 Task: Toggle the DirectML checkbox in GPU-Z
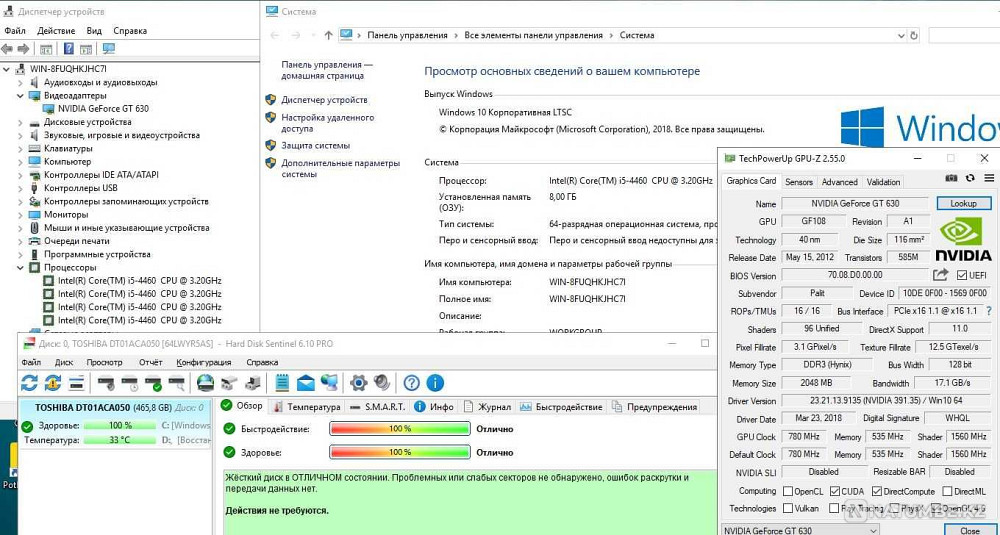948,492
